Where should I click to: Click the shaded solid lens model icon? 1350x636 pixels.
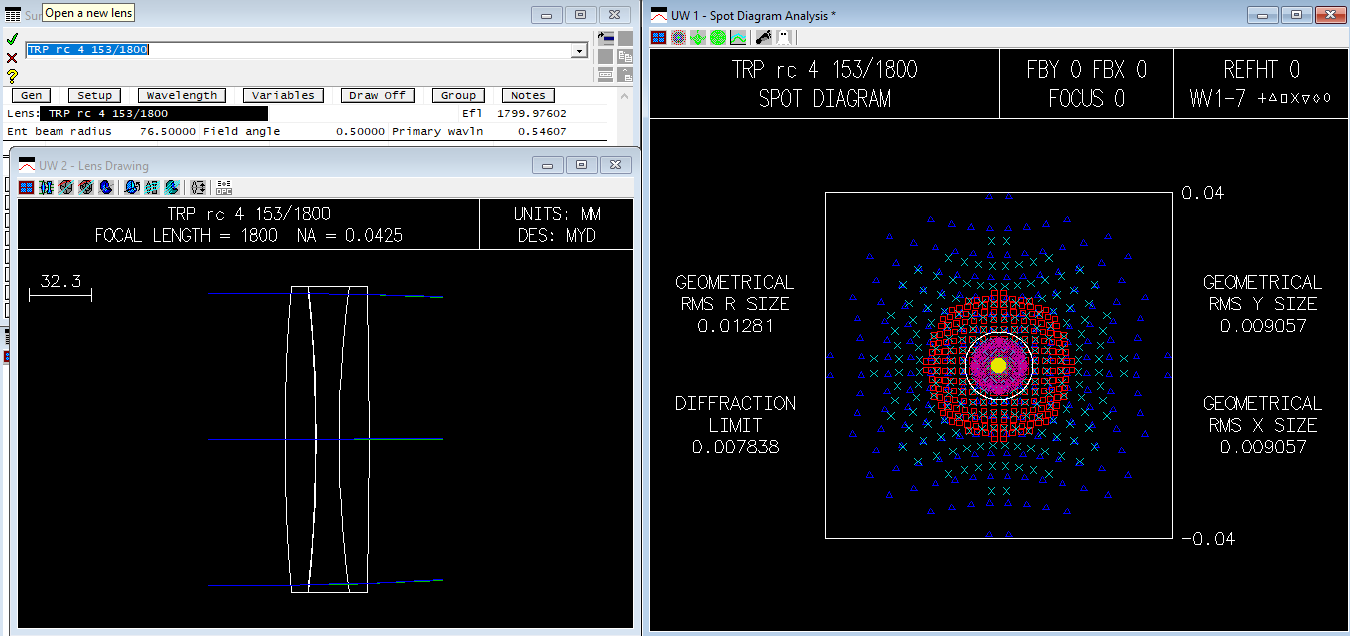(x=105, y=187)
